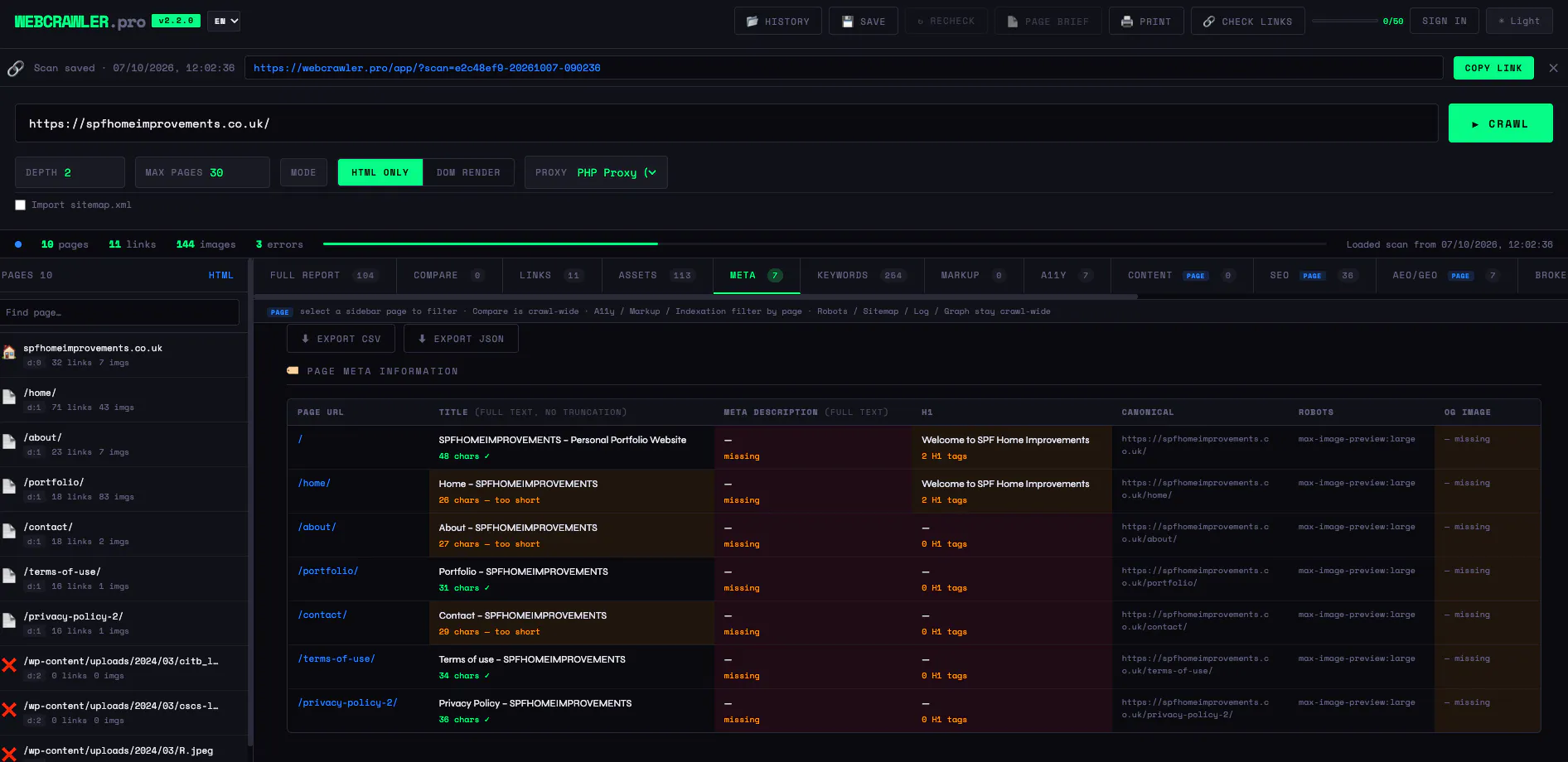Click the Find page search field
This screenshot has height=762, width=1568.
point(119,312)
